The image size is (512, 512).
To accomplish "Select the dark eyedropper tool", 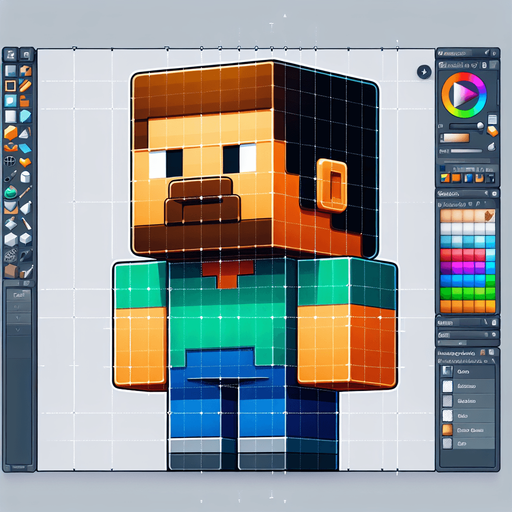I will coord(10,176).
